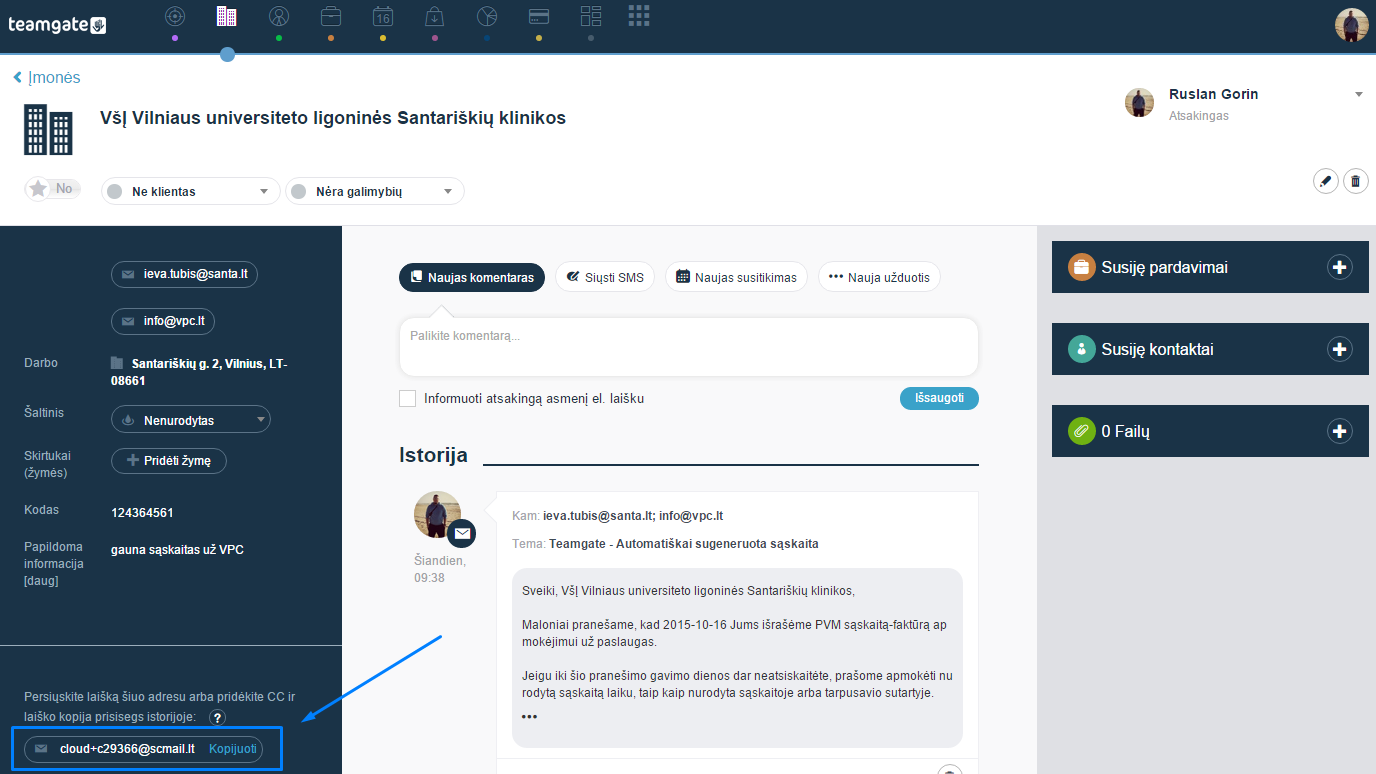Expand the truncated email message ellipsis
Screen dimensions: 1376x774
[x=529, y=717]
